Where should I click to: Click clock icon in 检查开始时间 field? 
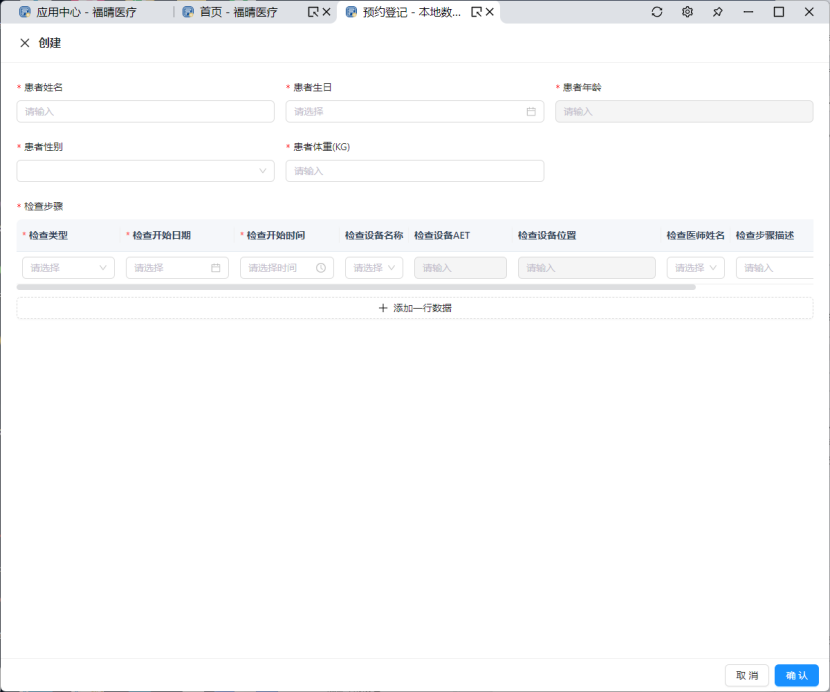pyautogui.click(x=320, y=268)
